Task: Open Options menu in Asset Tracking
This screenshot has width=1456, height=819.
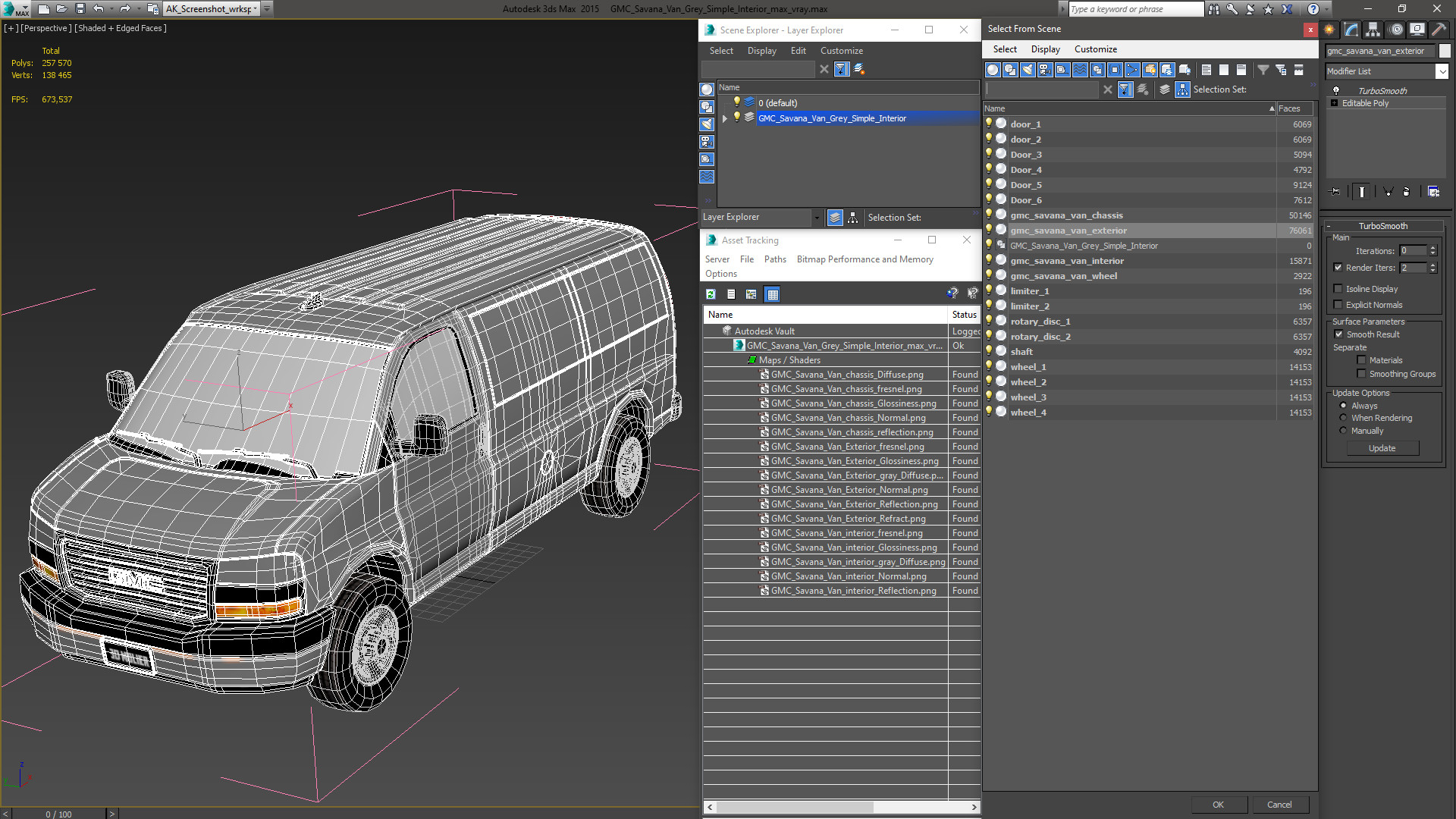Action: [x=720, y=274]
